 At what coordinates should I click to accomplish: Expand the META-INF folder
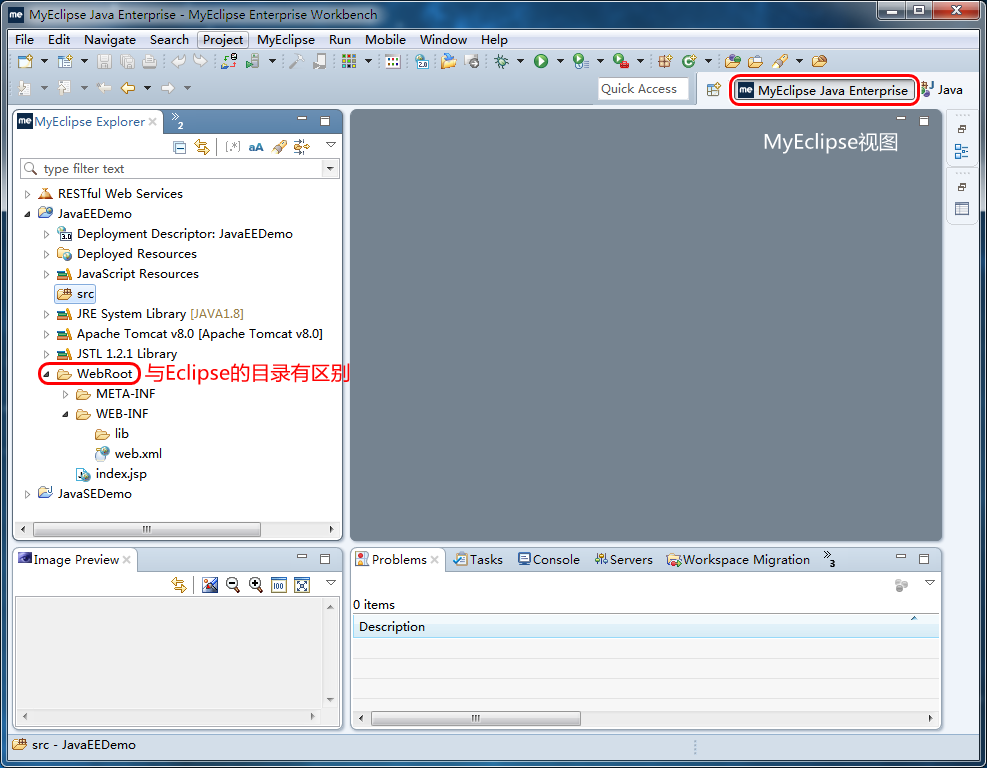click(x=65, y=394)
